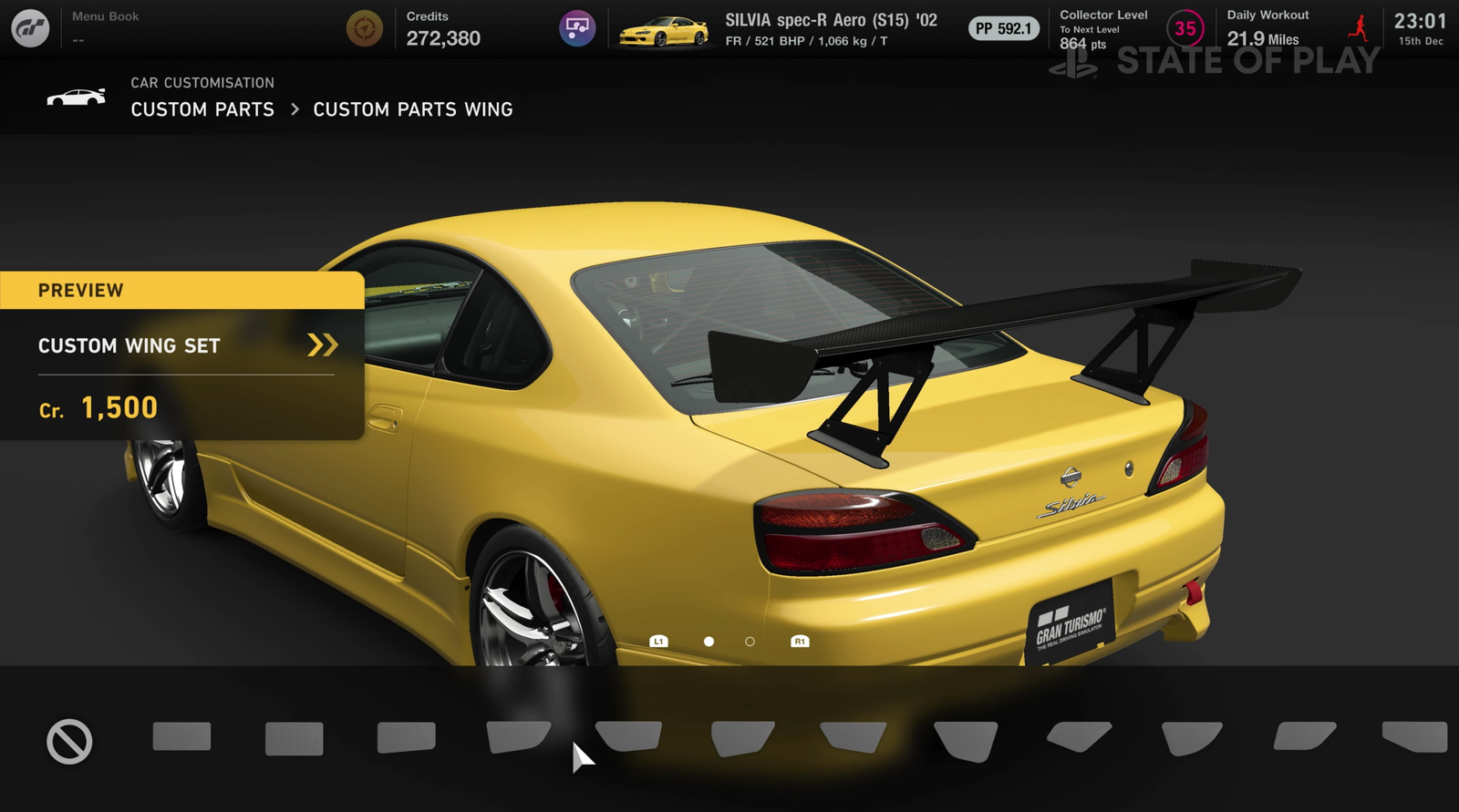Viewport: 1459px width, 812px height.
Task: Select the Preview header label
Action: (x=80, y=291)
